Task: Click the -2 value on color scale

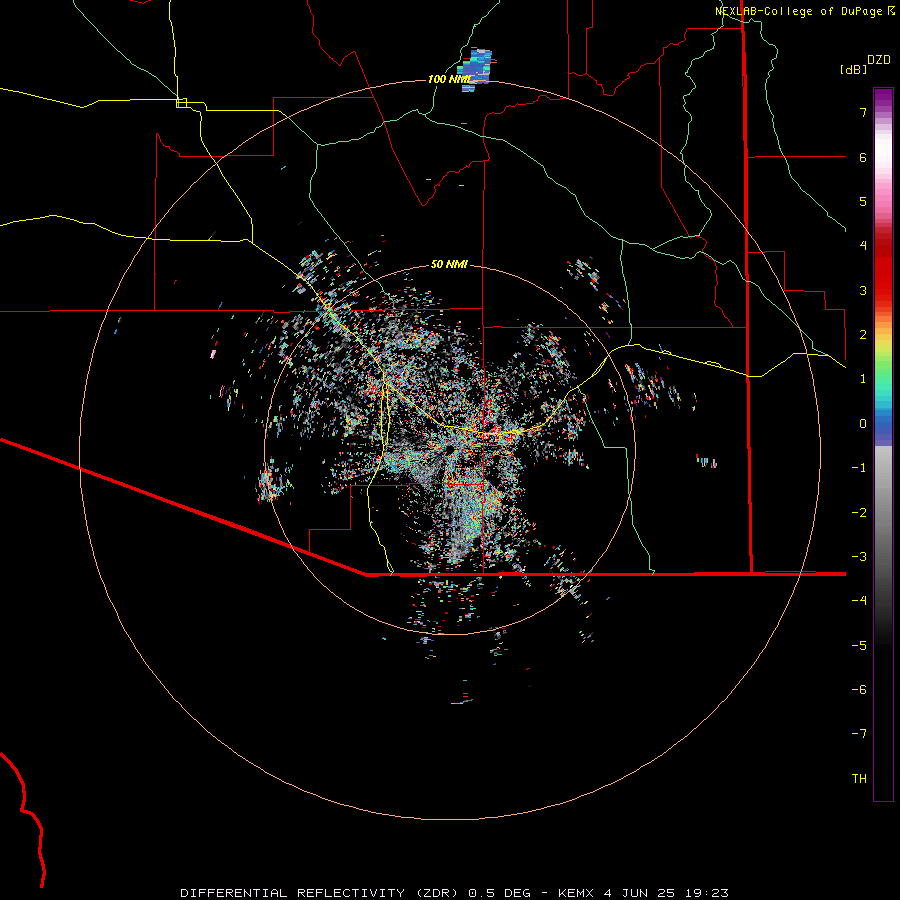Action: [859, 512]
